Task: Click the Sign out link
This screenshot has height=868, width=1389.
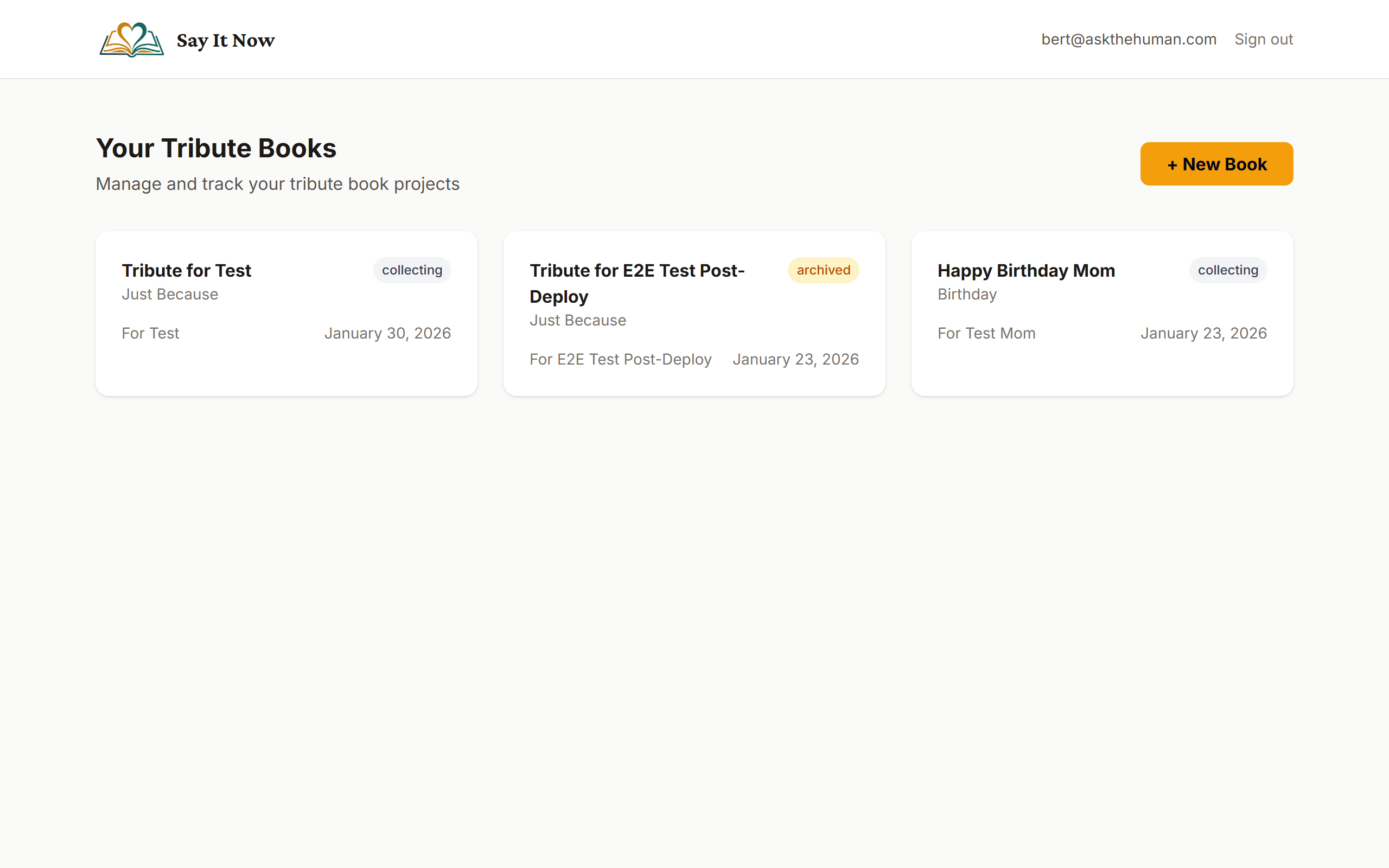Action: point(1264,39)
